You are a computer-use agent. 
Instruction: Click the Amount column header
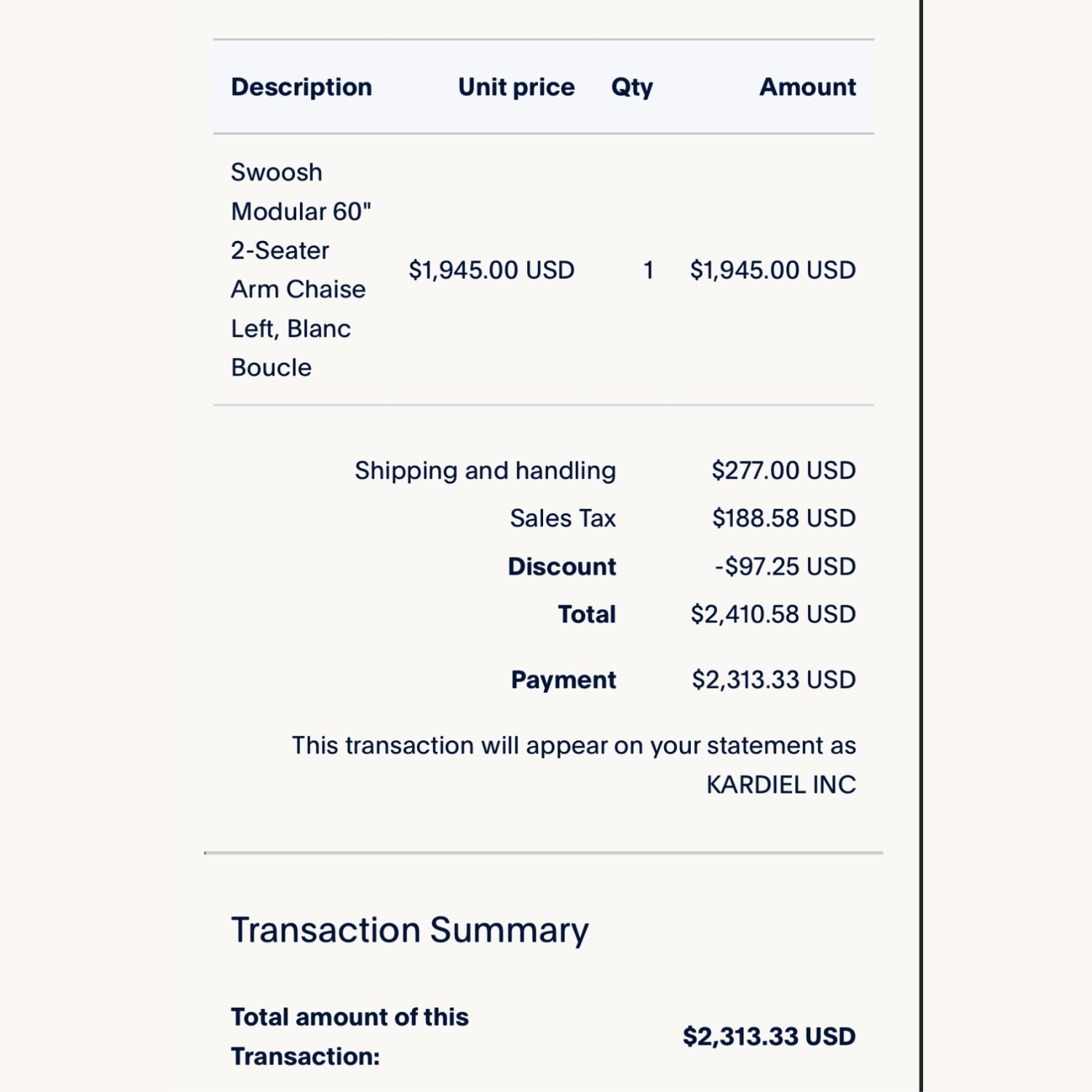tap(807, 87)
